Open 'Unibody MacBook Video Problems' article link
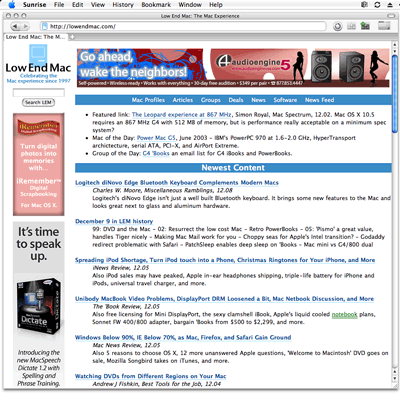 click(224, 299)
